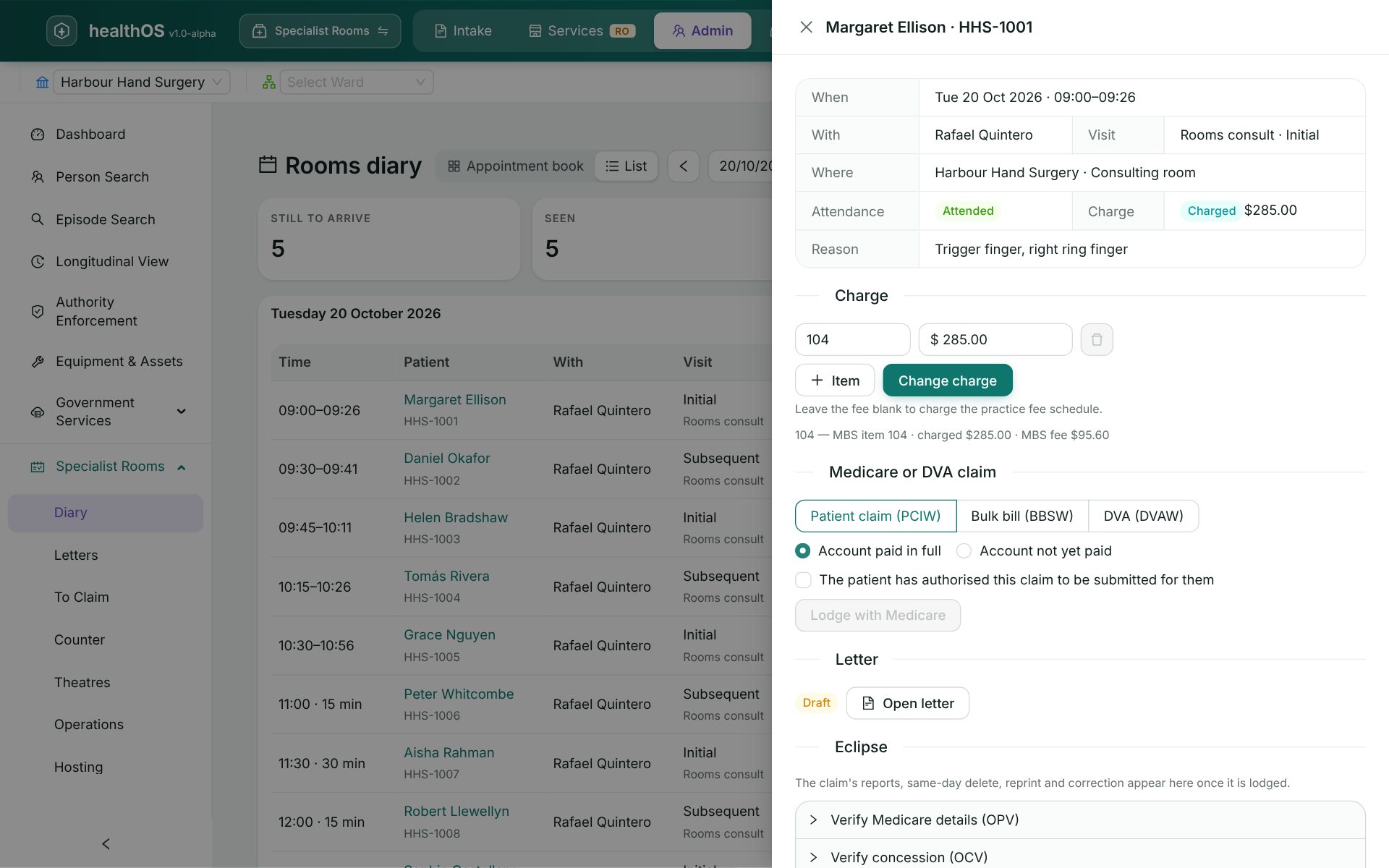1389x868 pixels.
Task: Click the Intake document icon
Action: coord(440,31)
